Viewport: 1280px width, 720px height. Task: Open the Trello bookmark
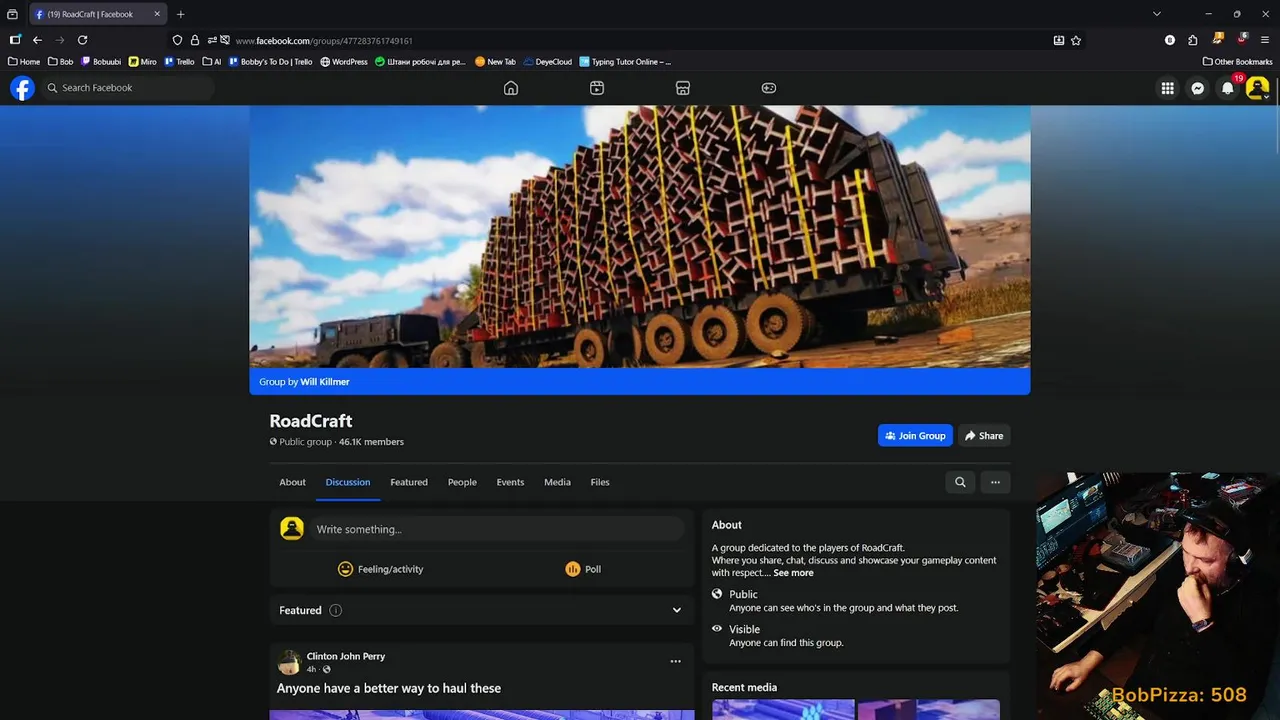click(x=180, y=62)
